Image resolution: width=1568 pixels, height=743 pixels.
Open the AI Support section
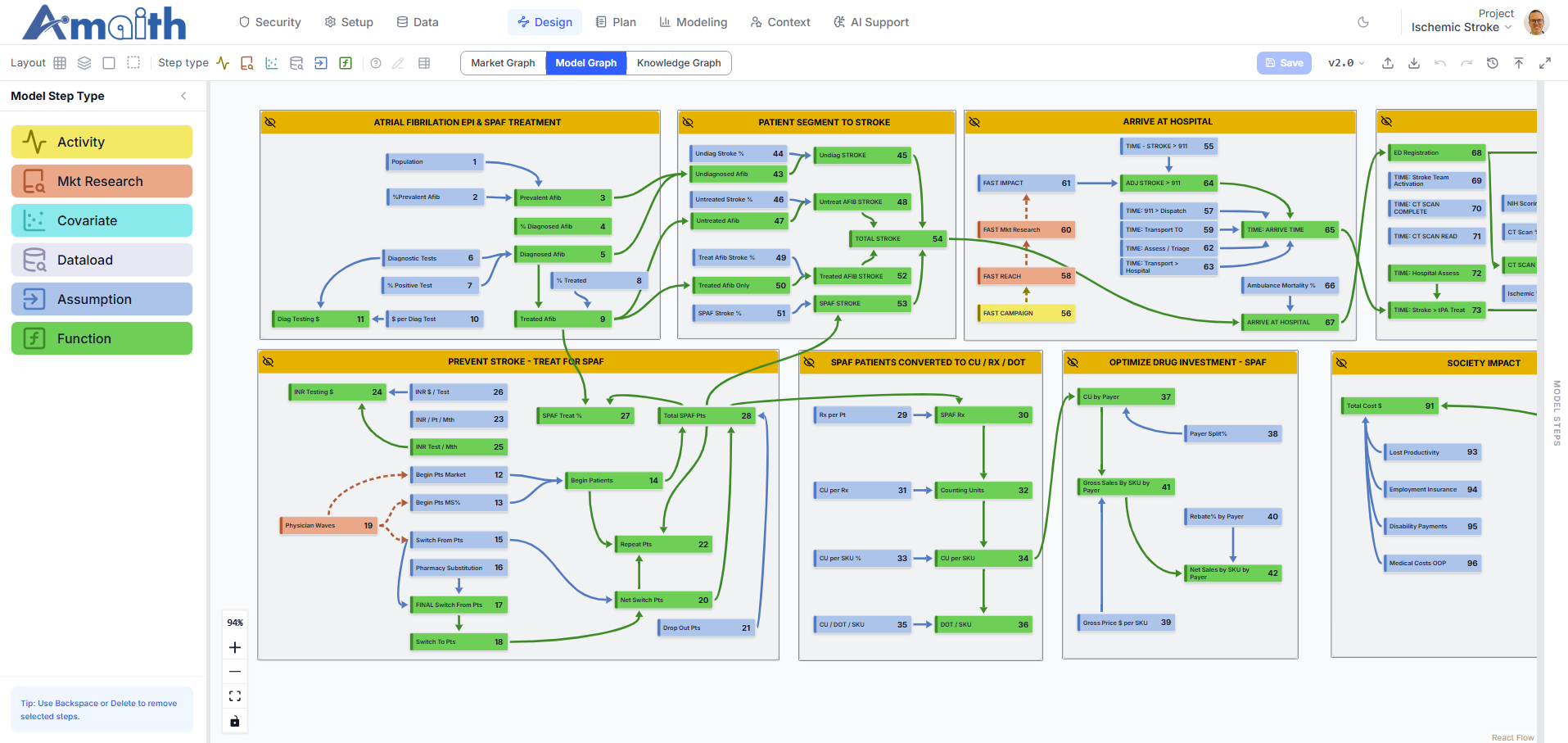[871, 22]
